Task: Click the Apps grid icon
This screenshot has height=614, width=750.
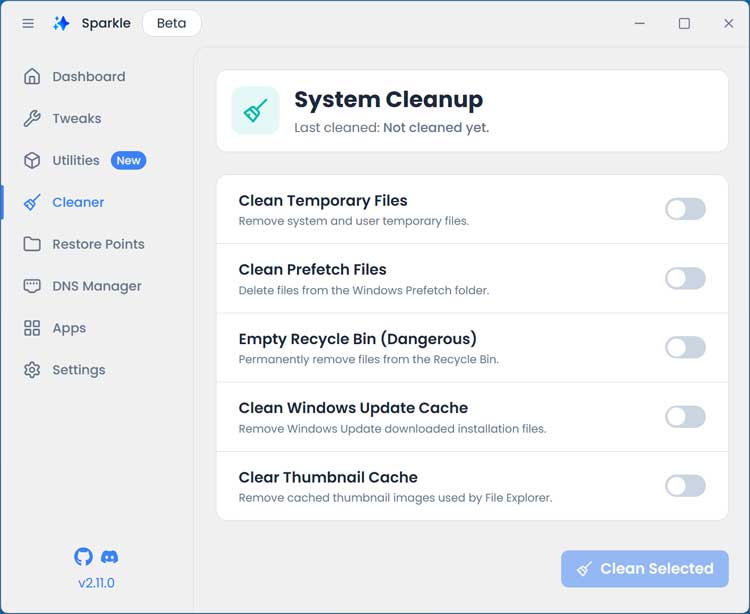Action: click(32, 328)
